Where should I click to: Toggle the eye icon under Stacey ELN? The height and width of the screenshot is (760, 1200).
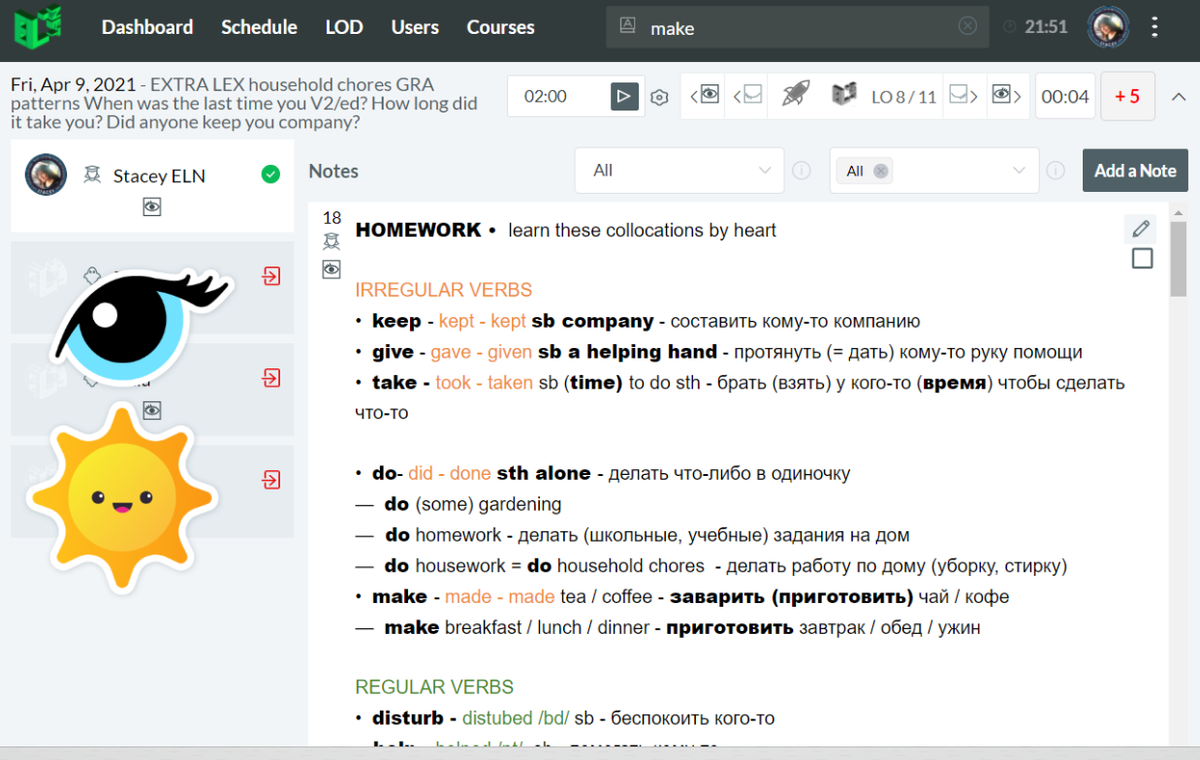click(x=152, y=207)
